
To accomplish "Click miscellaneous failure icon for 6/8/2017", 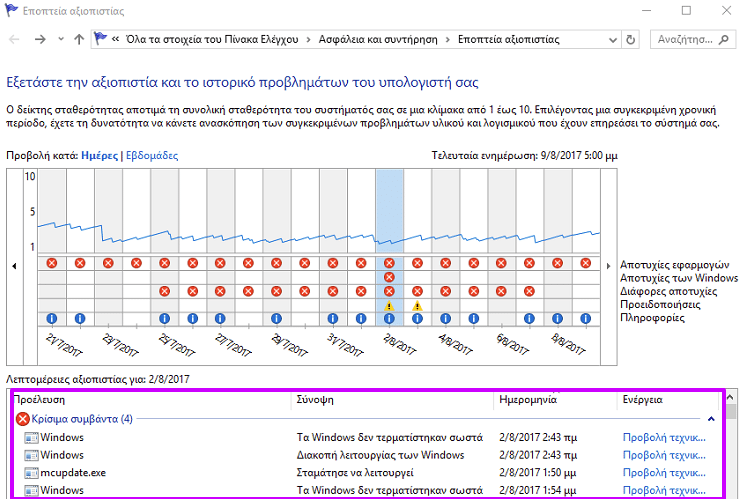I will pyautogui.click(x=501, y=291).
